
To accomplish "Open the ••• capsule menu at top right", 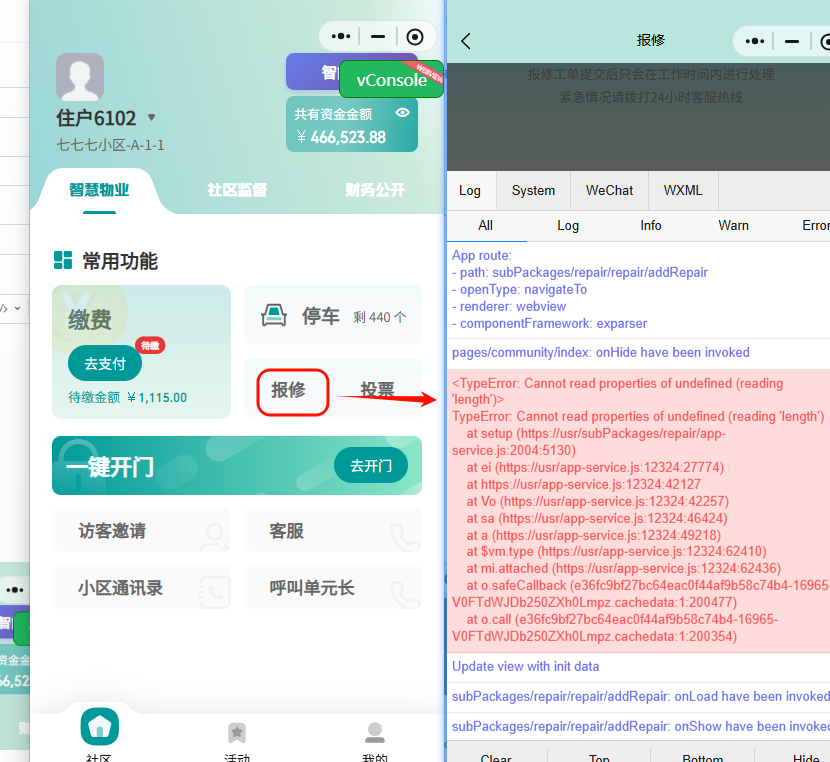I will [x=754, y=41].
